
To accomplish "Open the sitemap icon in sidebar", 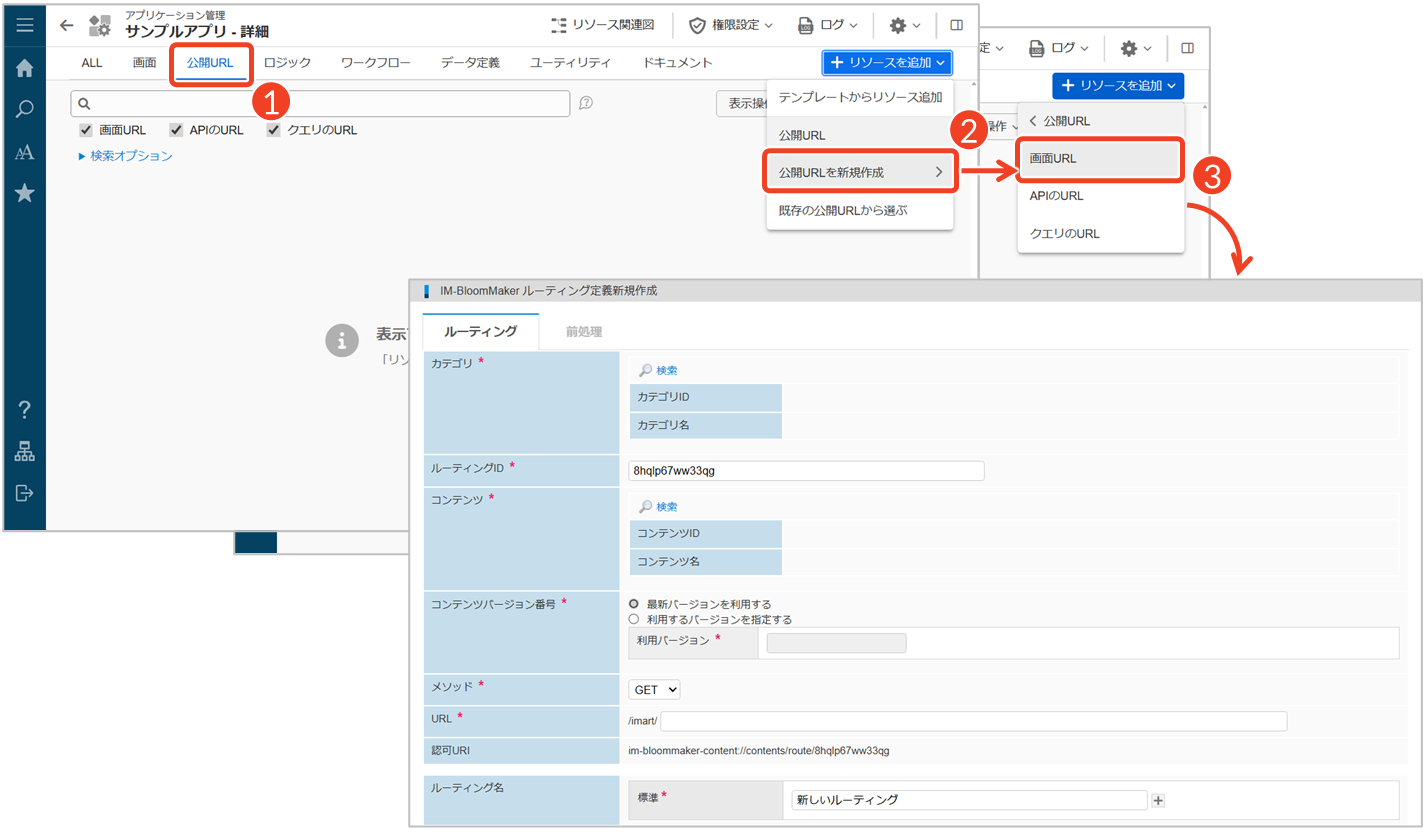I will click(25, 451).
